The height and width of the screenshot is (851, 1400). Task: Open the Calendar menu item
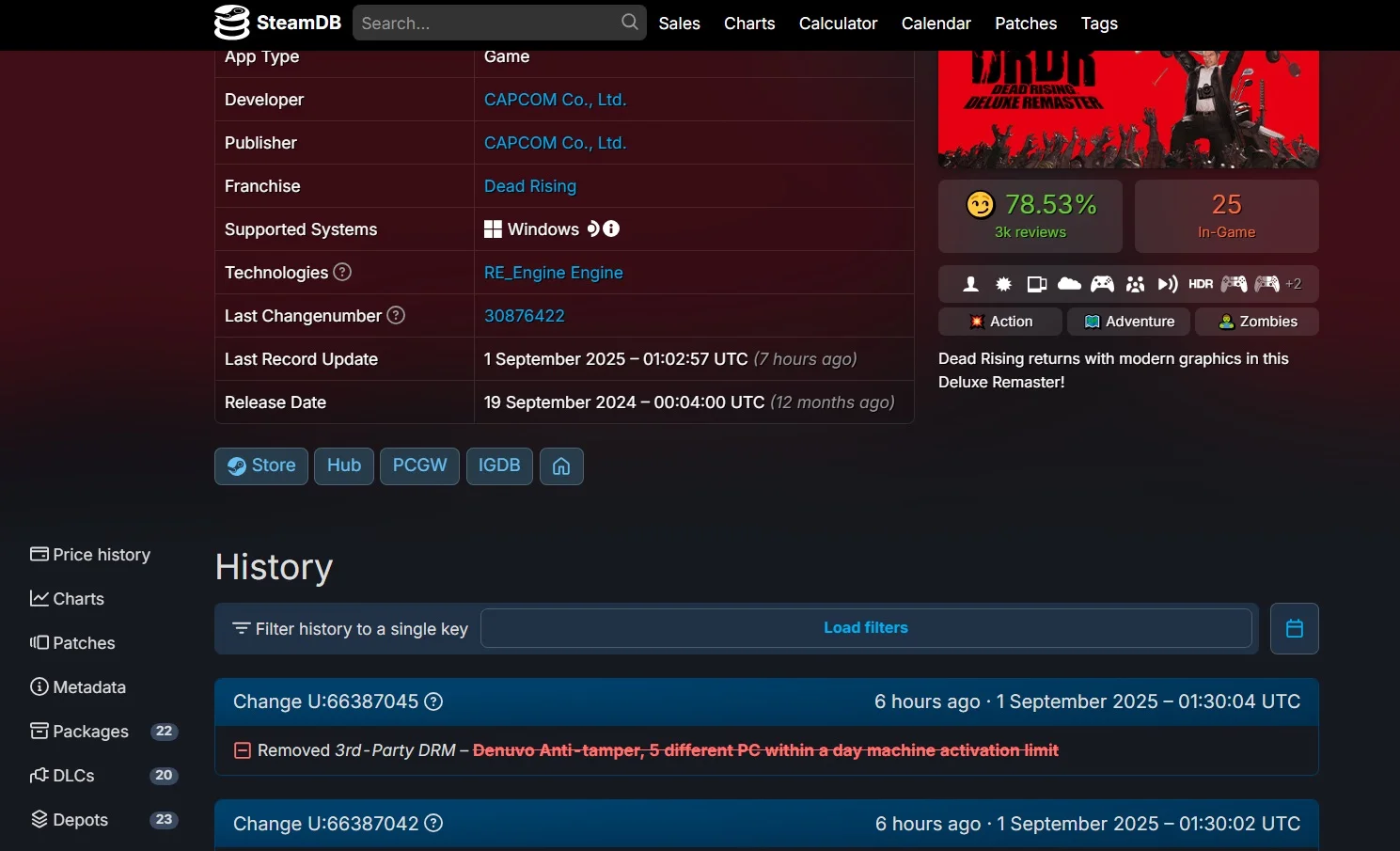pos(936,24)
